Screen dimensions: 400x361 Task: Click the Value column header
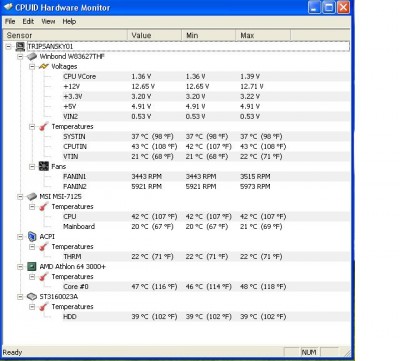point(155,35)
